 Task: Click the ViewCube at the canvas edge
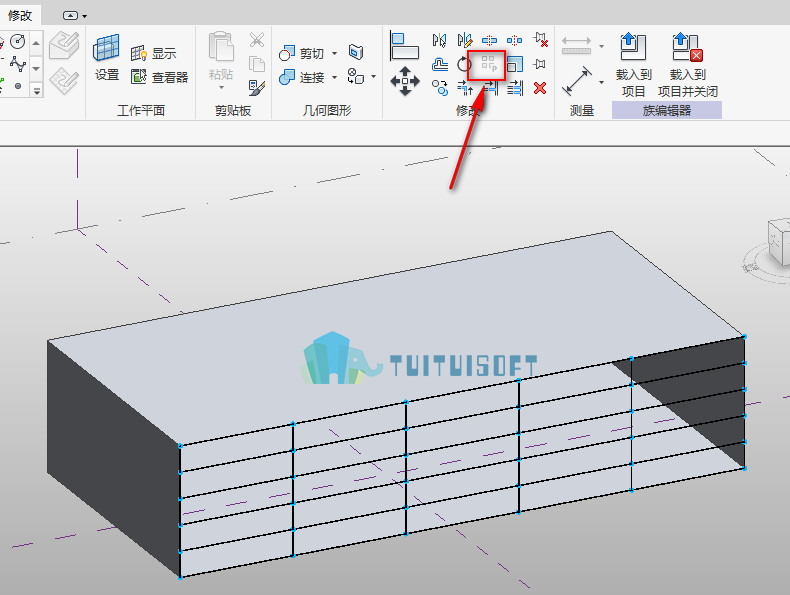[x=779, y=241]
